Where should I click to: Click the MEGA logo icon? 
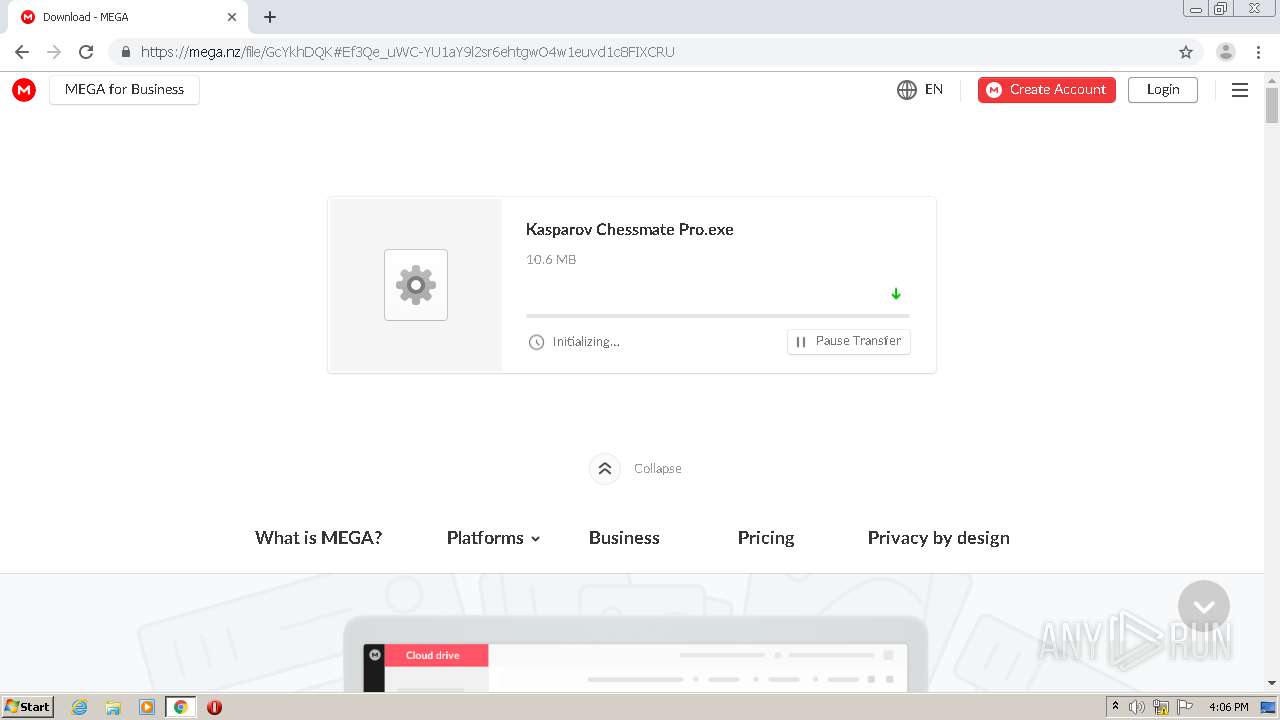click(x=24, y=90)
